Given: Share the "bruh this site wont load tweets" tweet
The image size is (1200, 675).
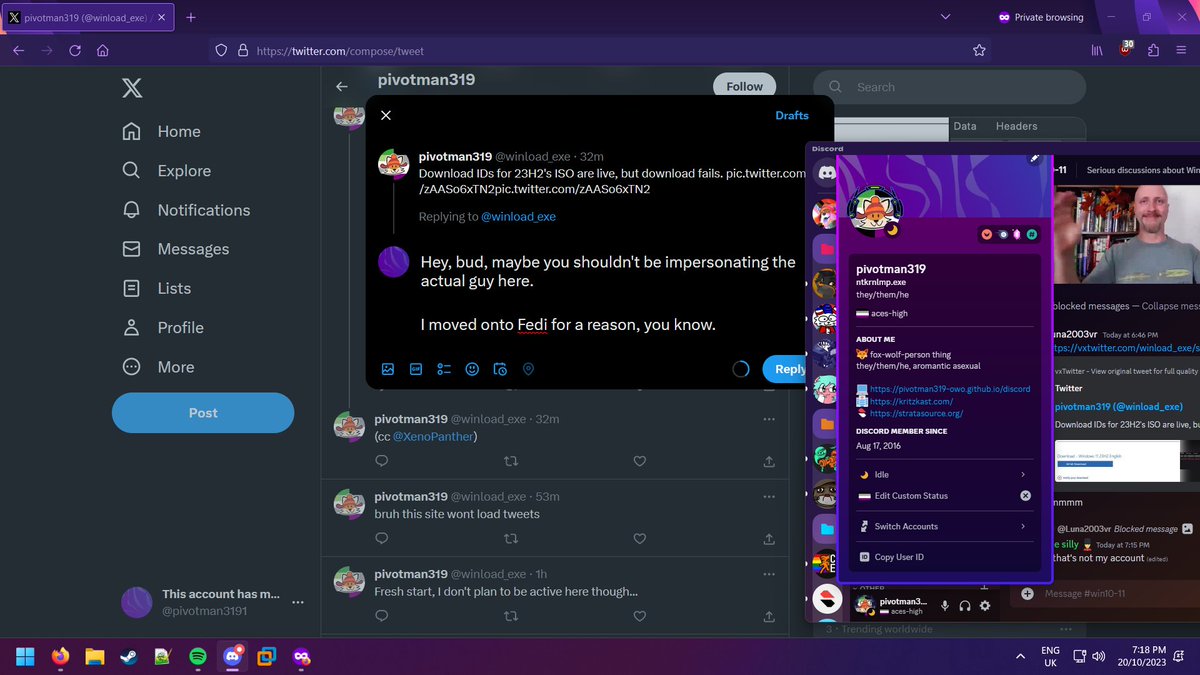Looking at the screenshot, I should (768, 538).
